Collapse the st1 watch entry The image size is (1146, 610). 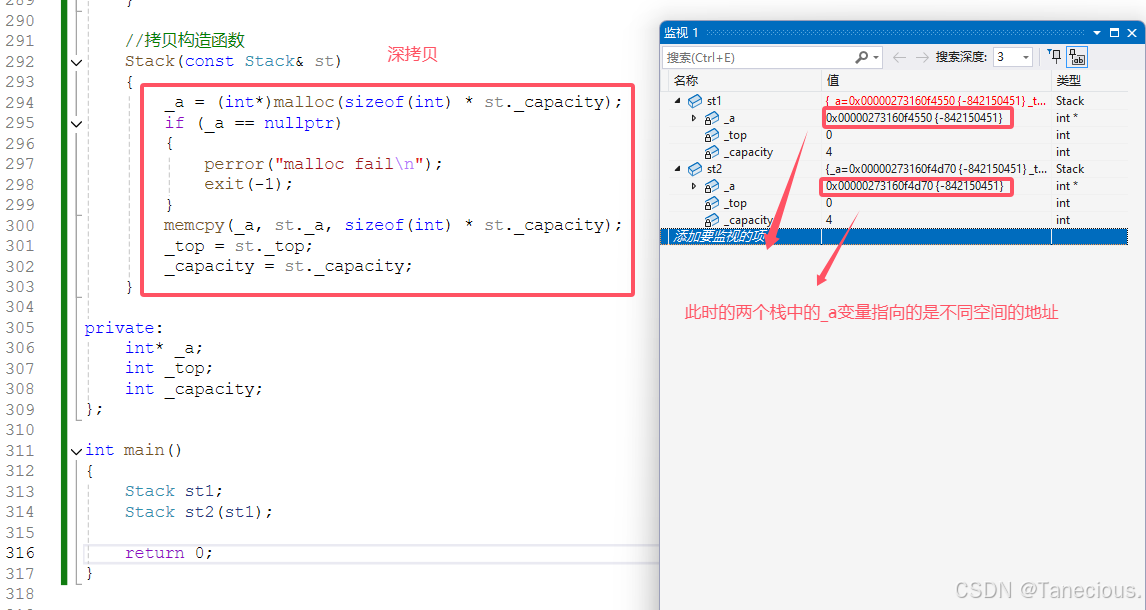pyautogui.click(x=678, y=101)
